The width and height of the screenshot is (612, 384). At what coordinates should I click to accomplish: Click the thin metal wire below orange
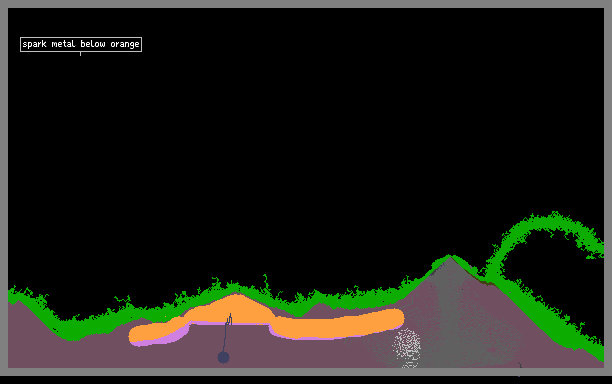[x=225, y=338]
